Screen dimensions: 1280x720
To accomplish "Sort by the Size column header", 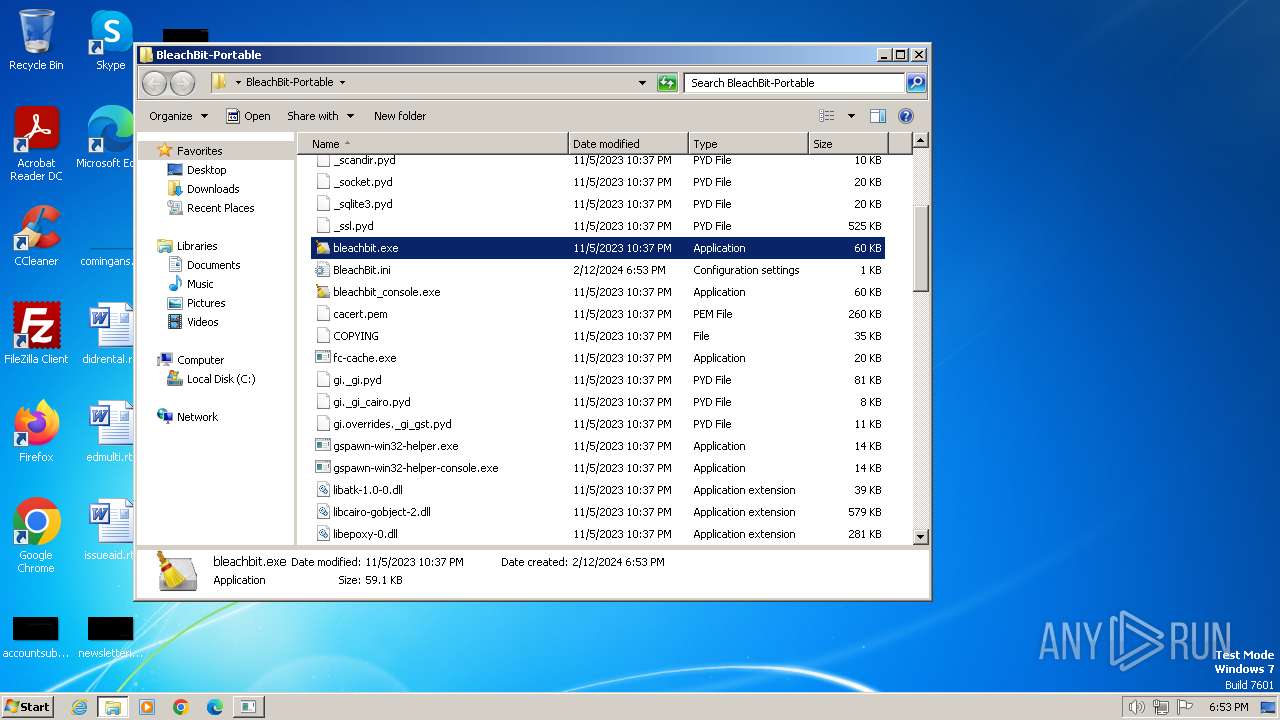I will click(x=848, y=144).
